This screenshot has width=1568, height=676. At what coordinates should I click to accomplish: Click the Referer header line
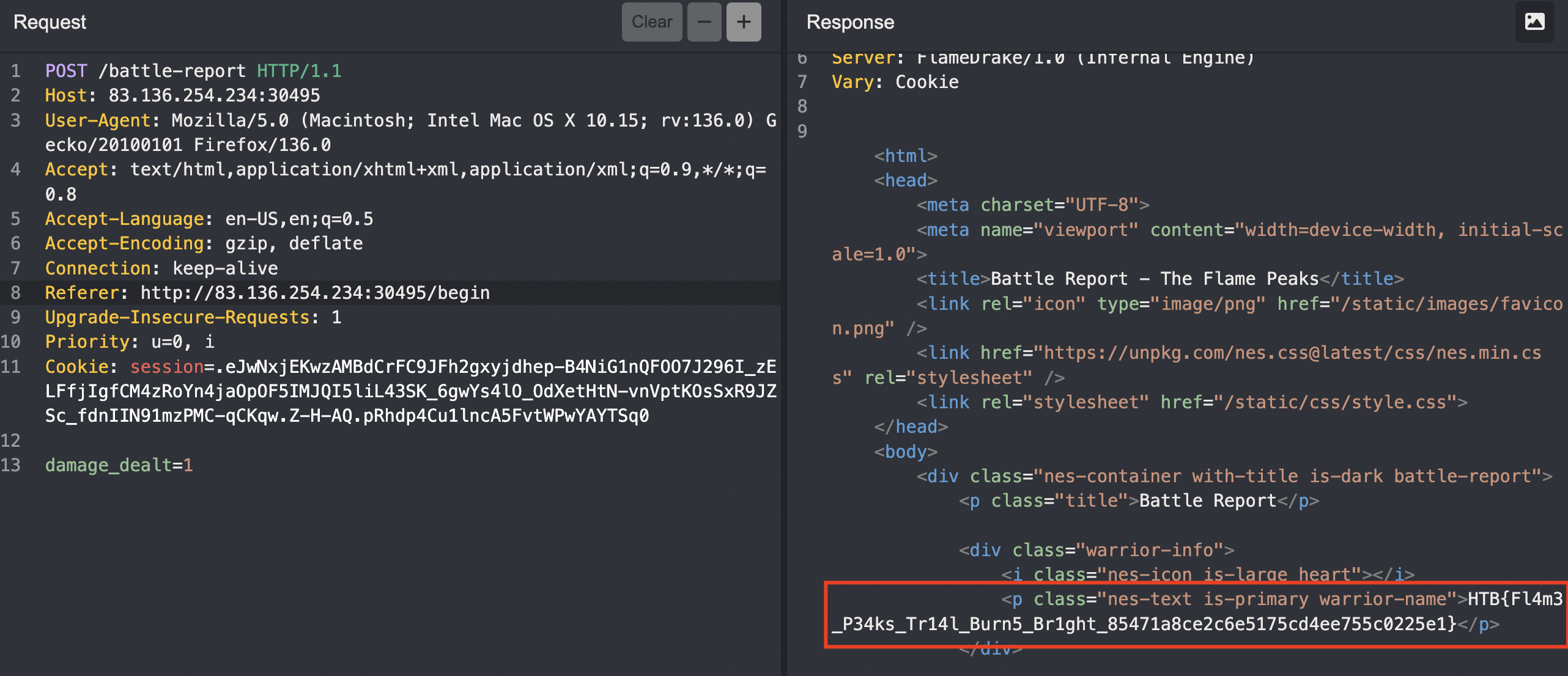coord(267,293)
